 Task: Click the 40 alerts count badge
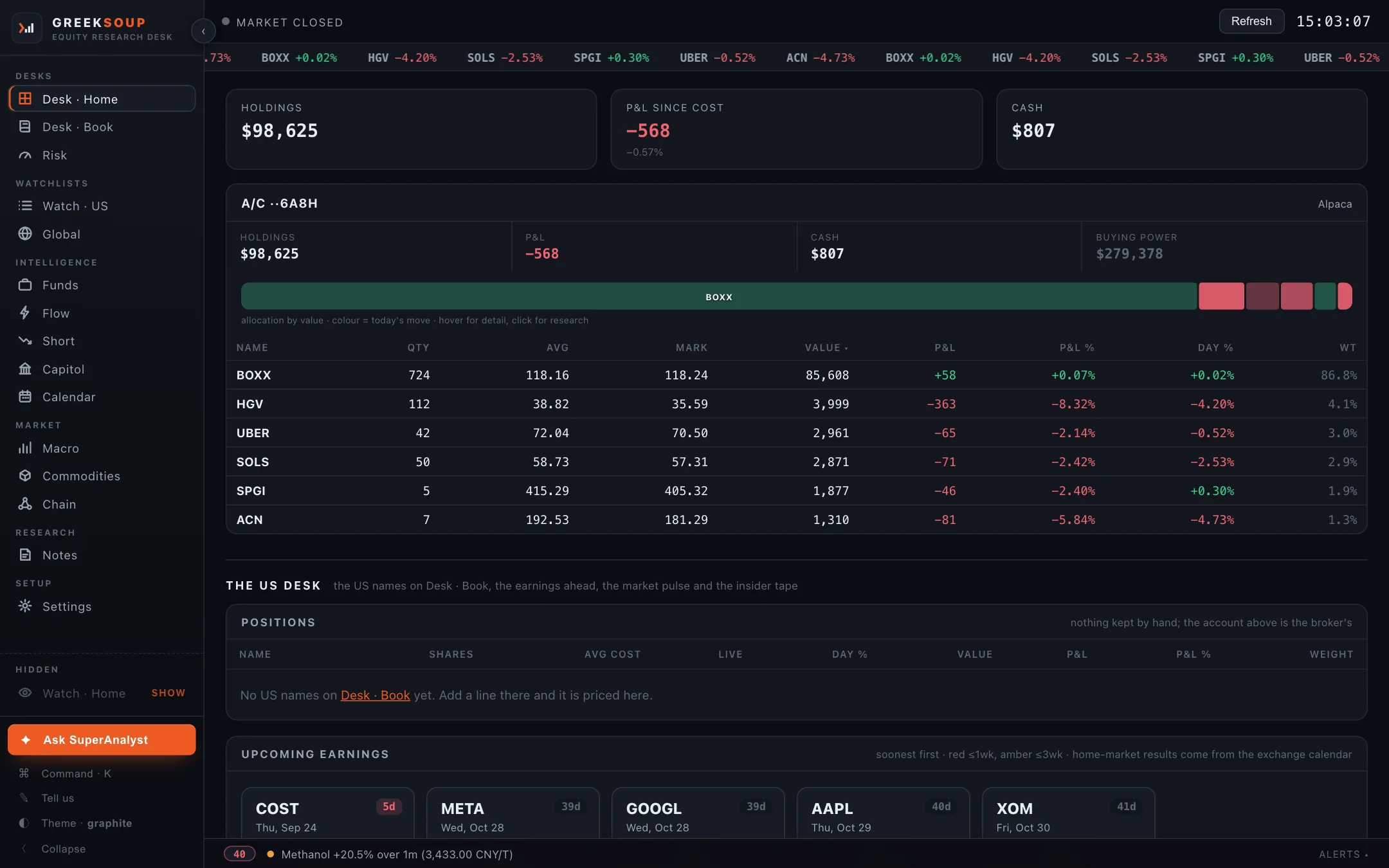click(x=239, y=854)
